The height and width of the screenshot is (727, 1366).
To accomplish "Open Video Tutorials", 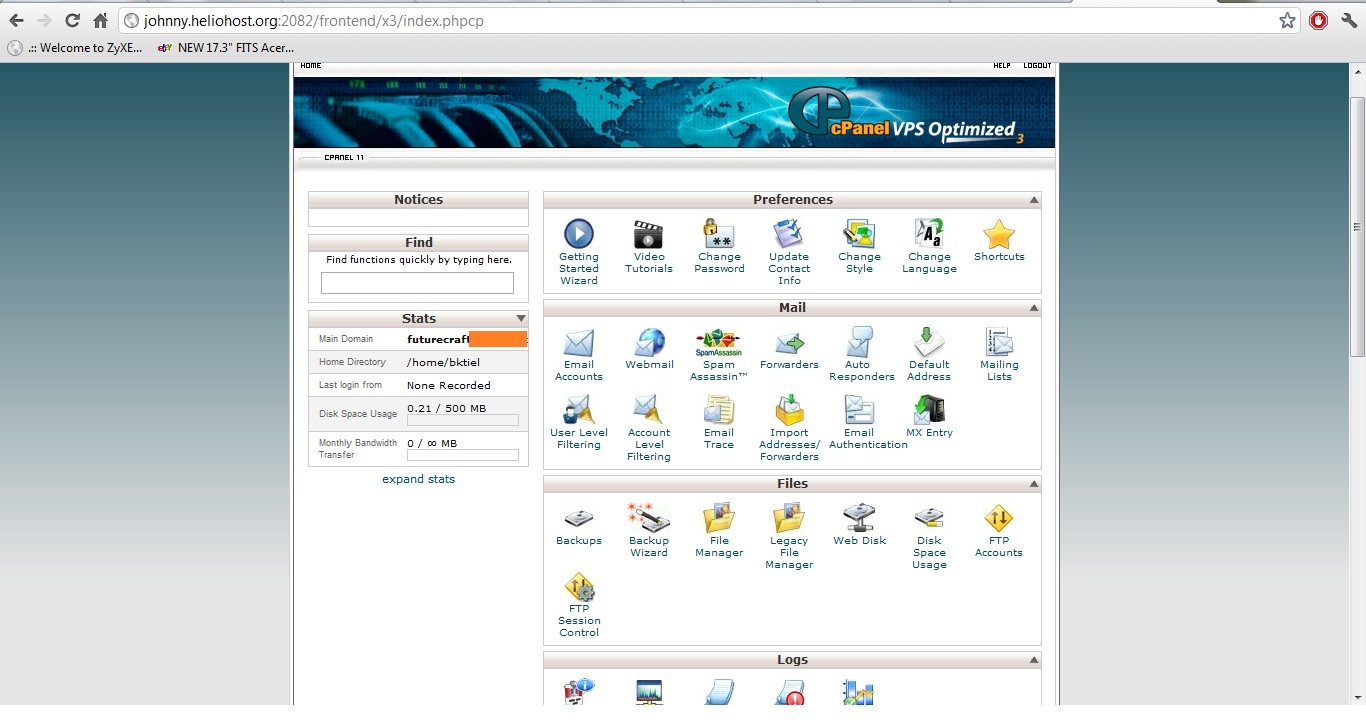I will tap(649, 247).
